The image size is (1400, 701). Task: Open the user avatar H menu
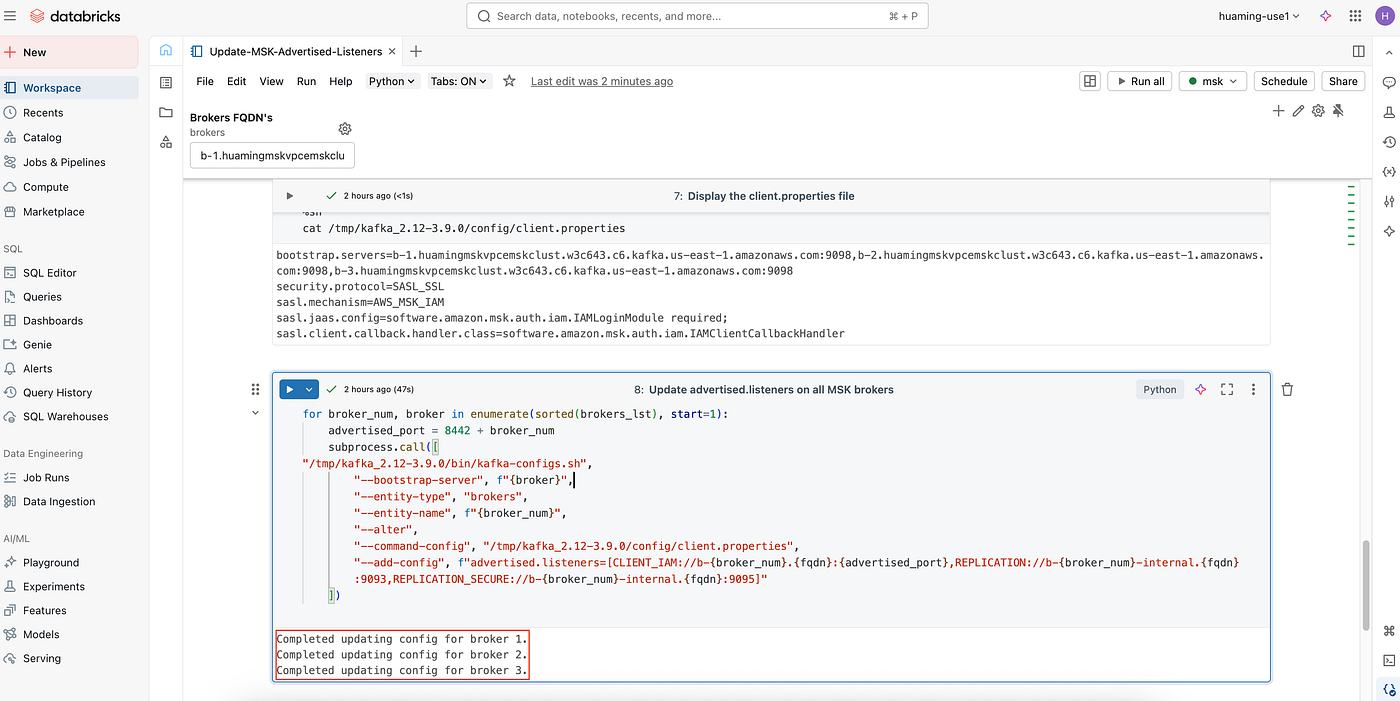click(x=1384, y=16)
